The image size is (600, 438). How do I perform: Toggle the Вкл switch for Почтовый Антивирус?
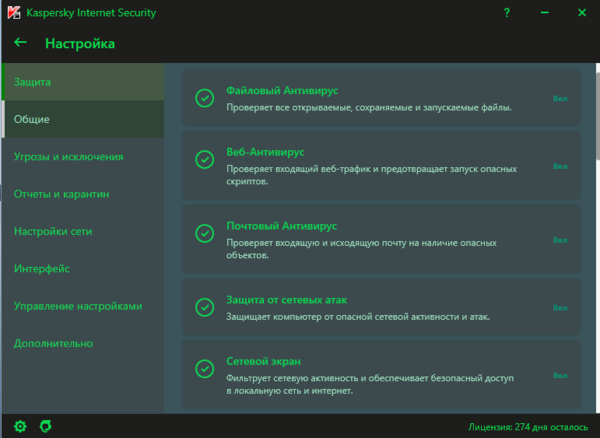click(x=559, y=240)
